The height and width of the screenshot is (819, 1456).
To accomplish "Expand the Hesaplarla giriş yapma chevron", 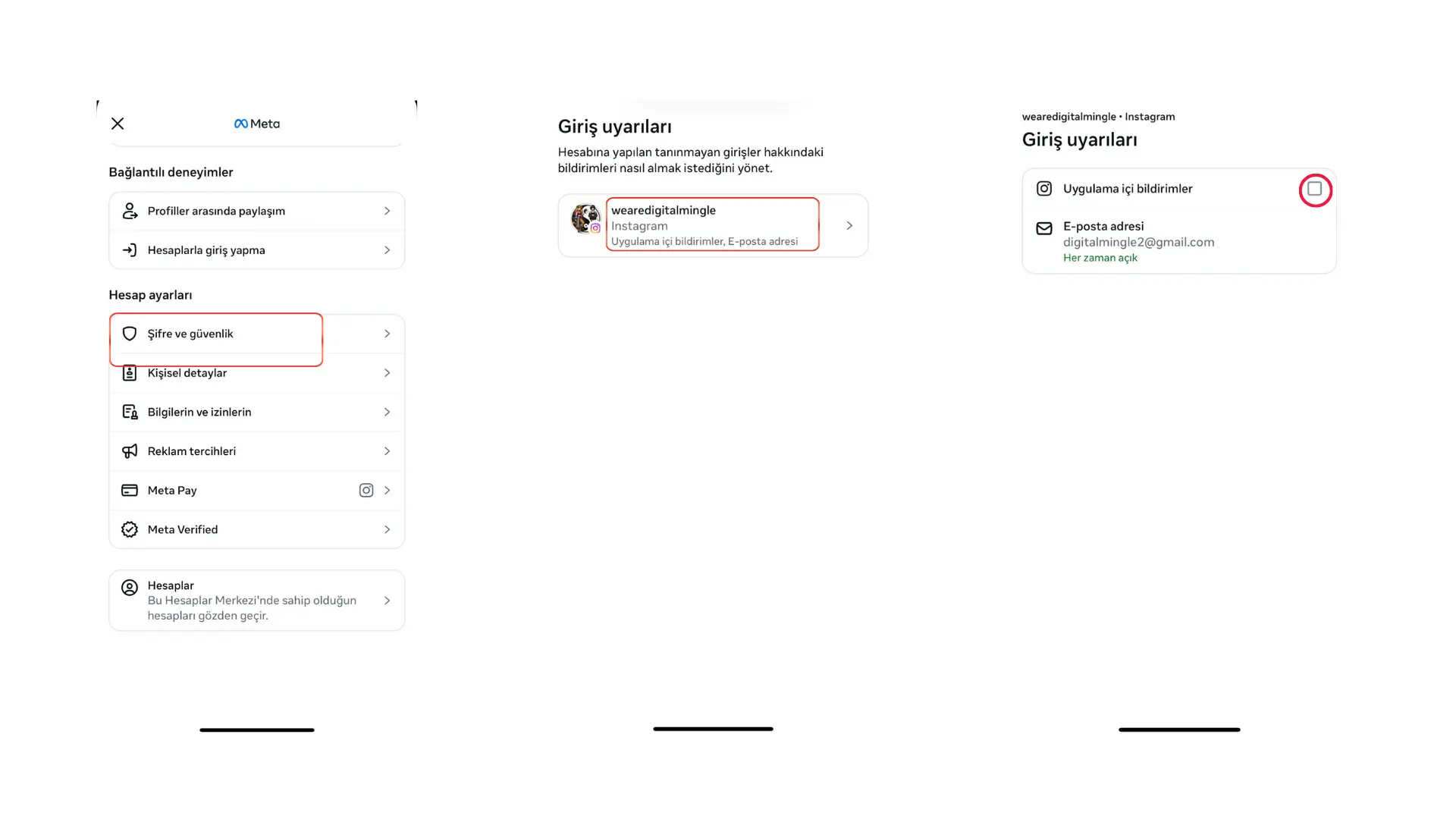I will [x=388, y=250].
